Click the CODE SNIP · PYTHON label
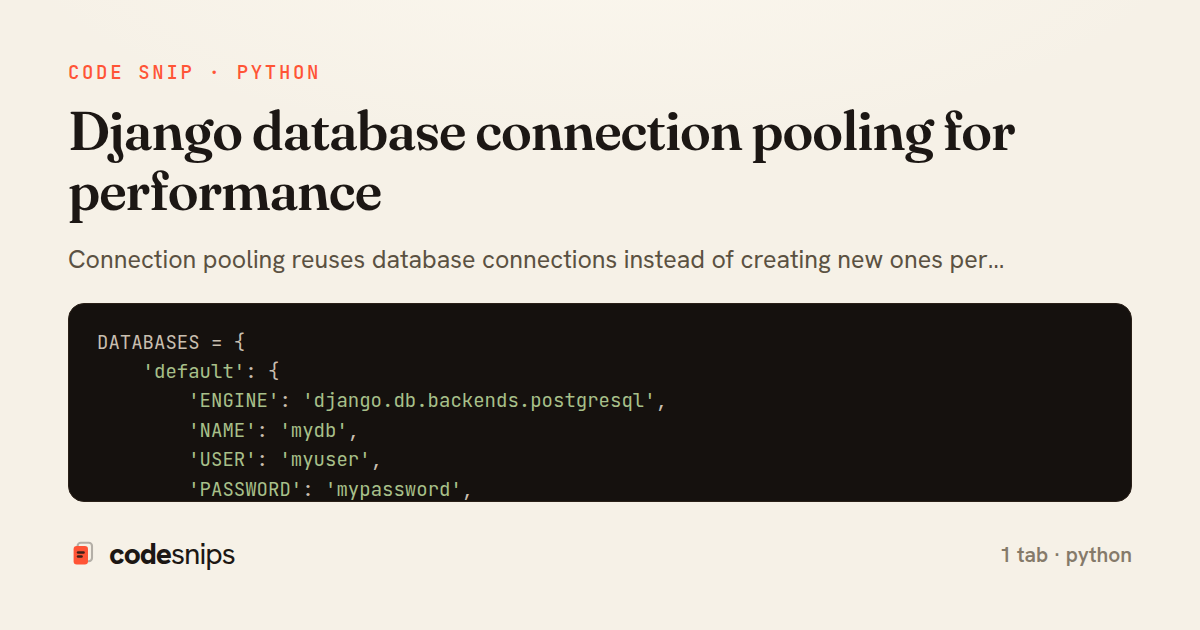The width and height of the screenshot is (1200, 630). (x=194, y=73)
